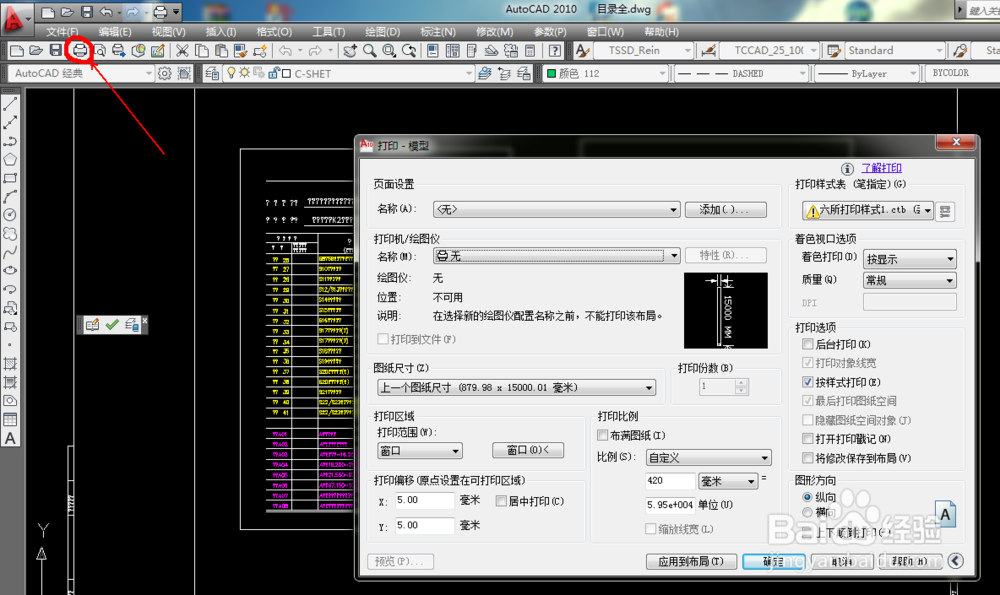1000x595 pixels.
Task: Open the Plot Scale dropdown showing Custom
Action: (709, 457)
